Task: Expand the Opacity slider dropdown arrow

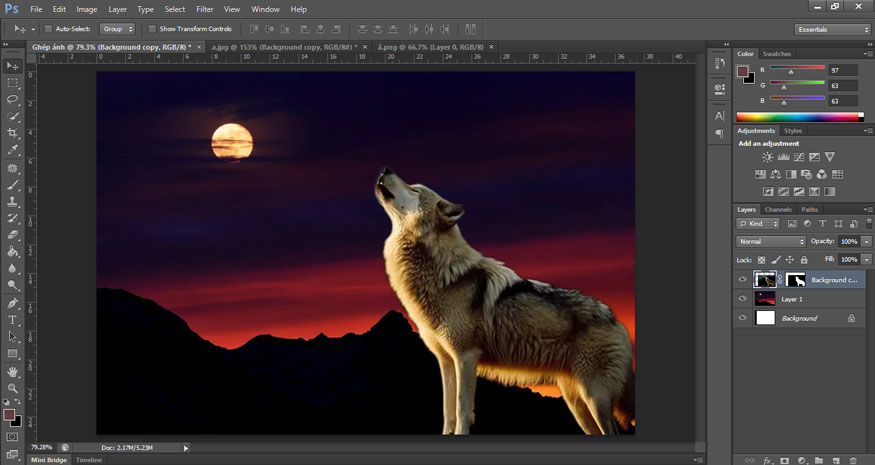Action: pos(866,242)
